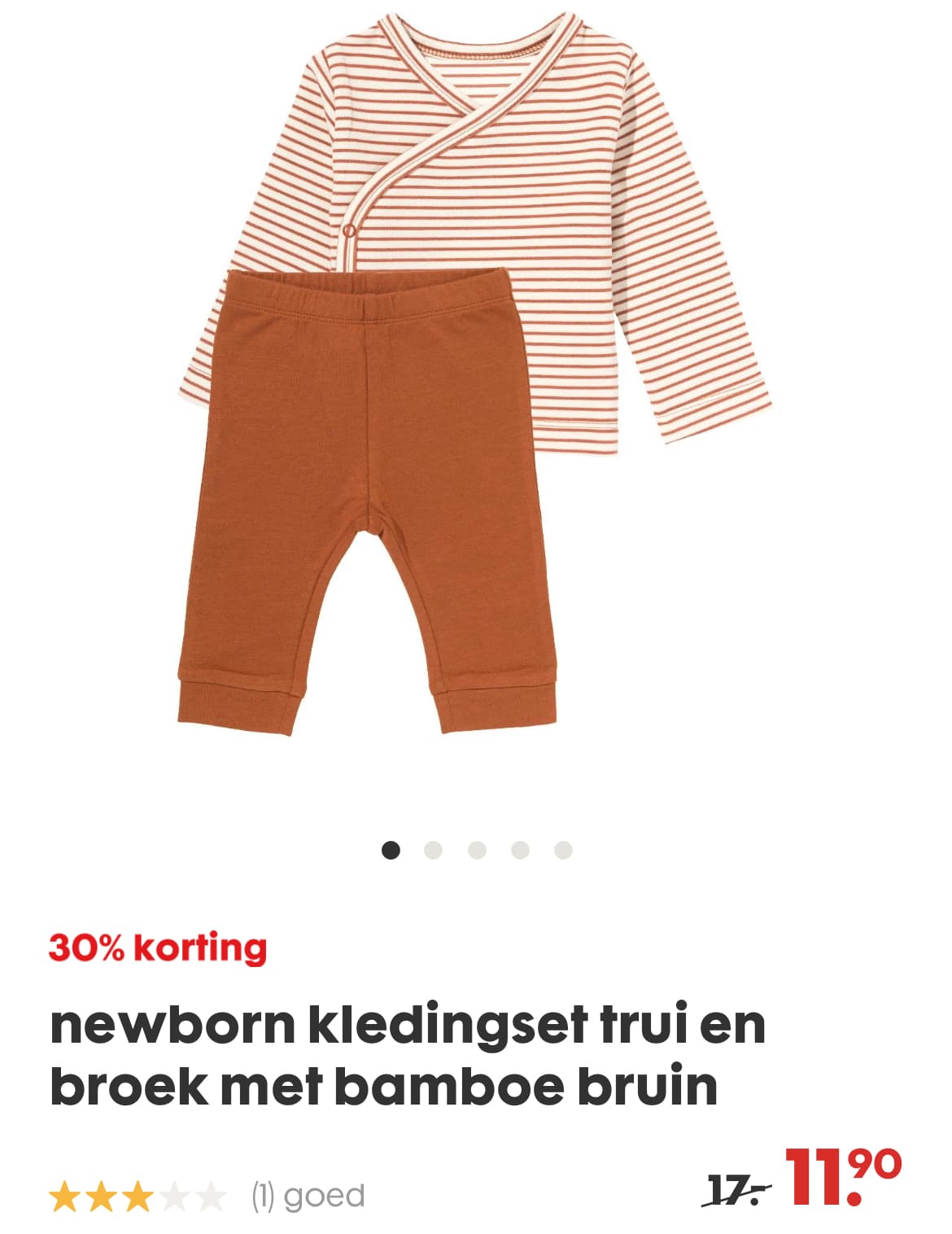Open the newborn kledingset product title
Screen dimensions: 952x1234
tap(408, 1055)
